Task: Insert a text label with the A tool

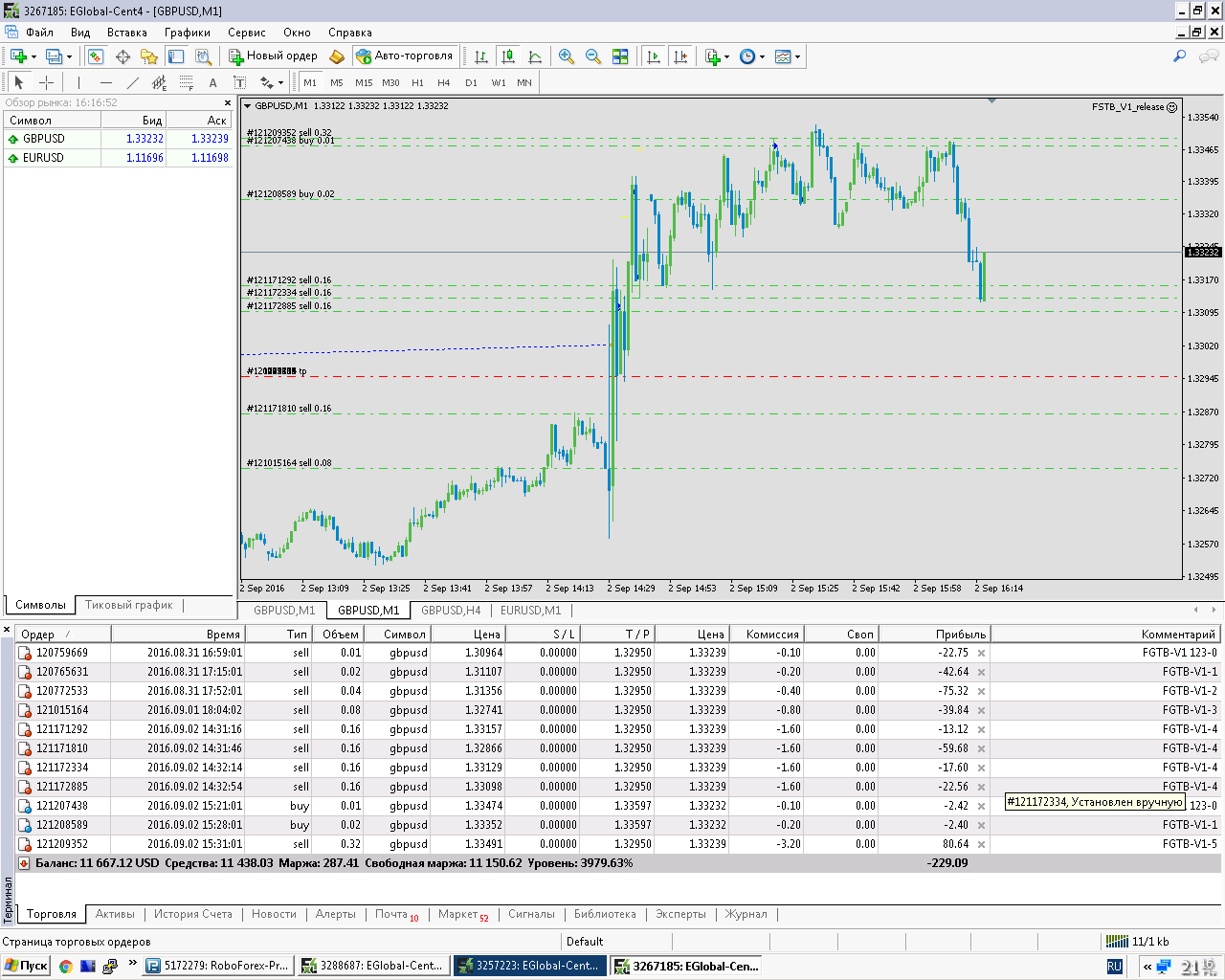Action: coord(212,82)
